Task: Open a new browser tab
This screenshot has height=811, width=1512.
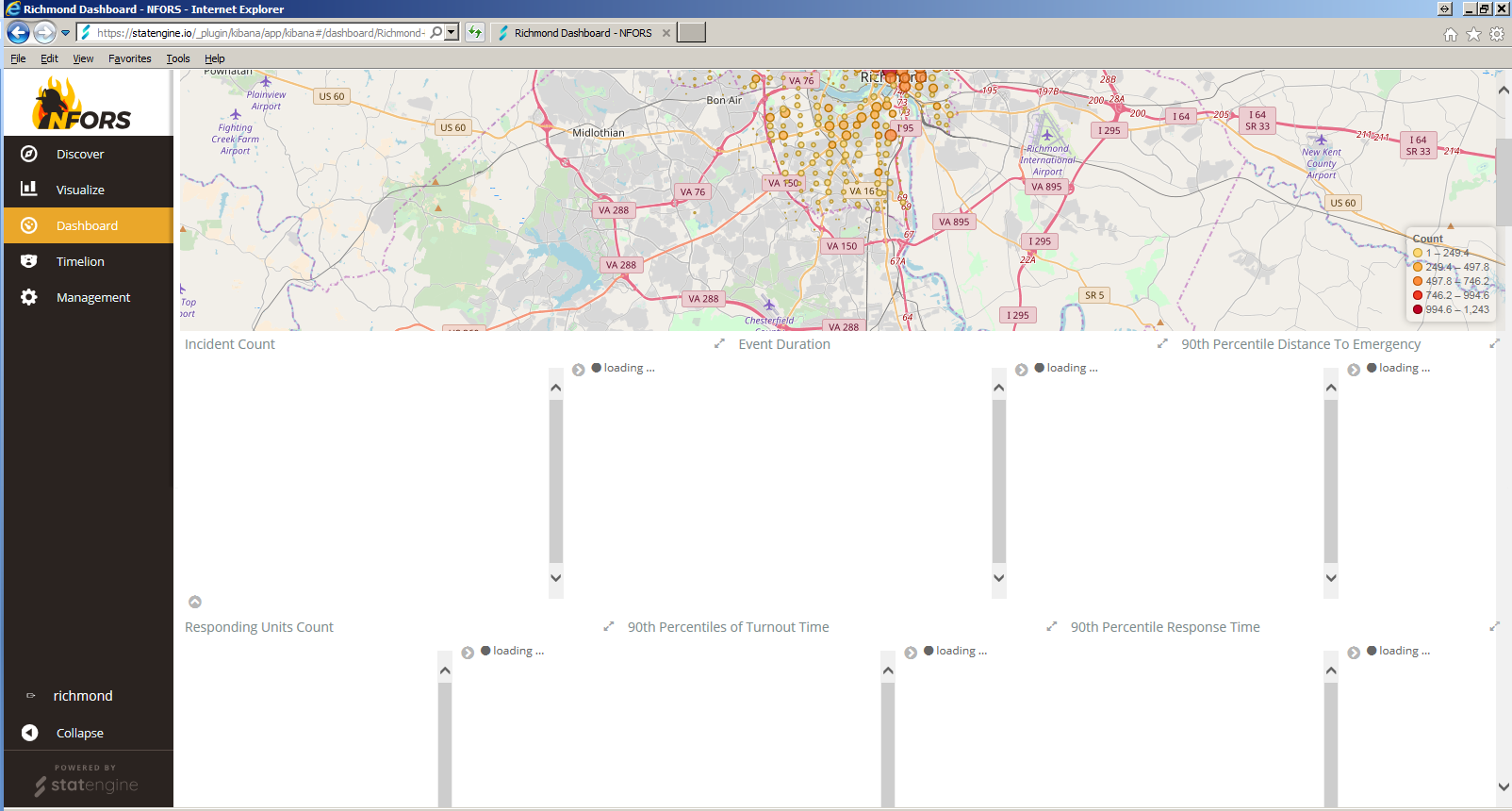Action: pos(692,32)
